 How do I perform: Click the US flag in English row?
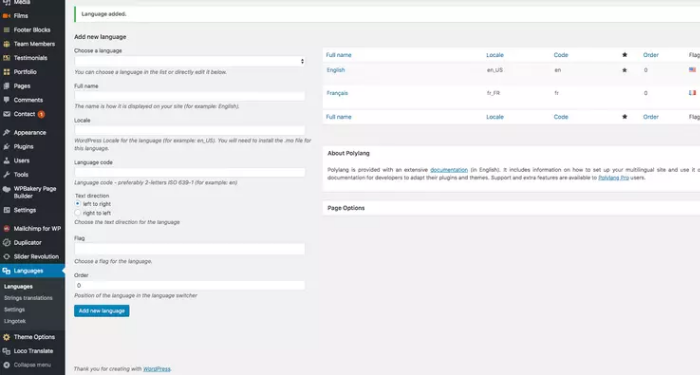[x=692, y=70]
